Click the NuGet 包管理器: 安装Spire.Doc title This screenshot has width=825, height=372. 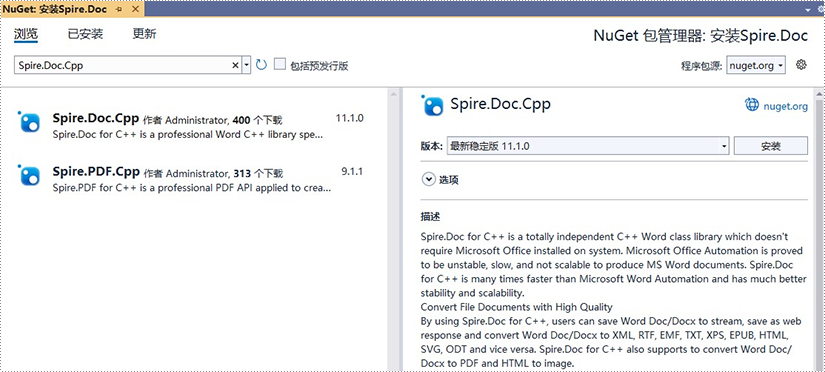pos(701,35)
